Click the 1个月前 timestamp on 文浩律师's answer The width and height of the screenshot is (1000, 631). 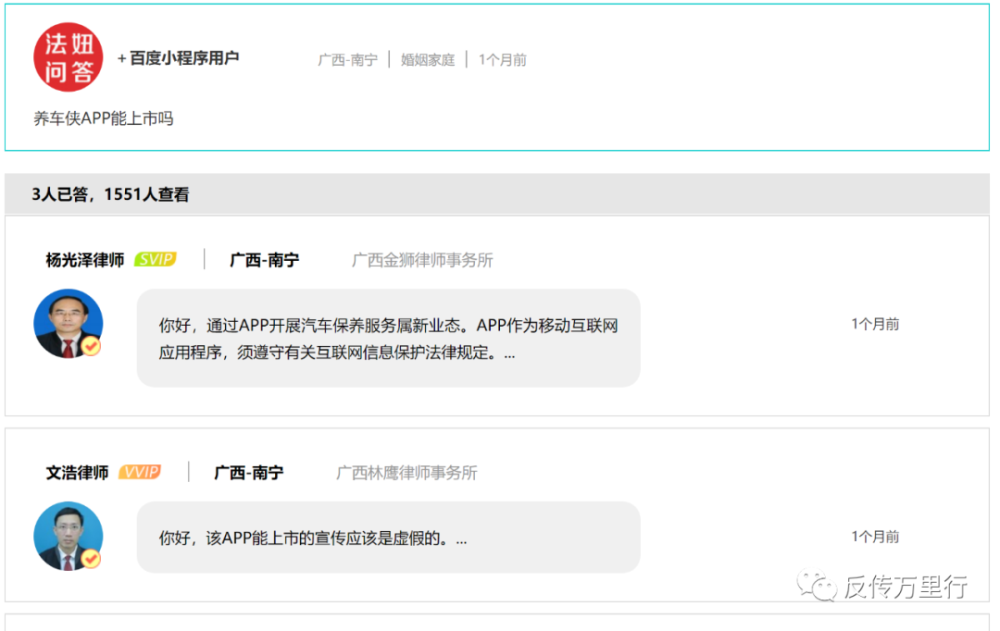pos(875,537)
